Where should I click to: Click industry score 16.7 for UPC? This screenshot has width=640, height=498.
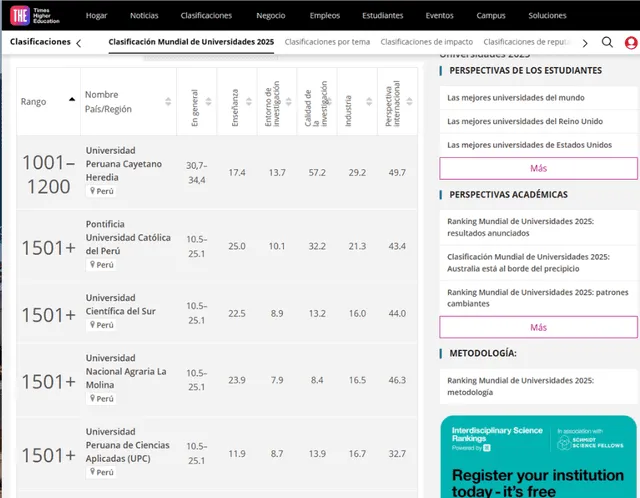357,454
